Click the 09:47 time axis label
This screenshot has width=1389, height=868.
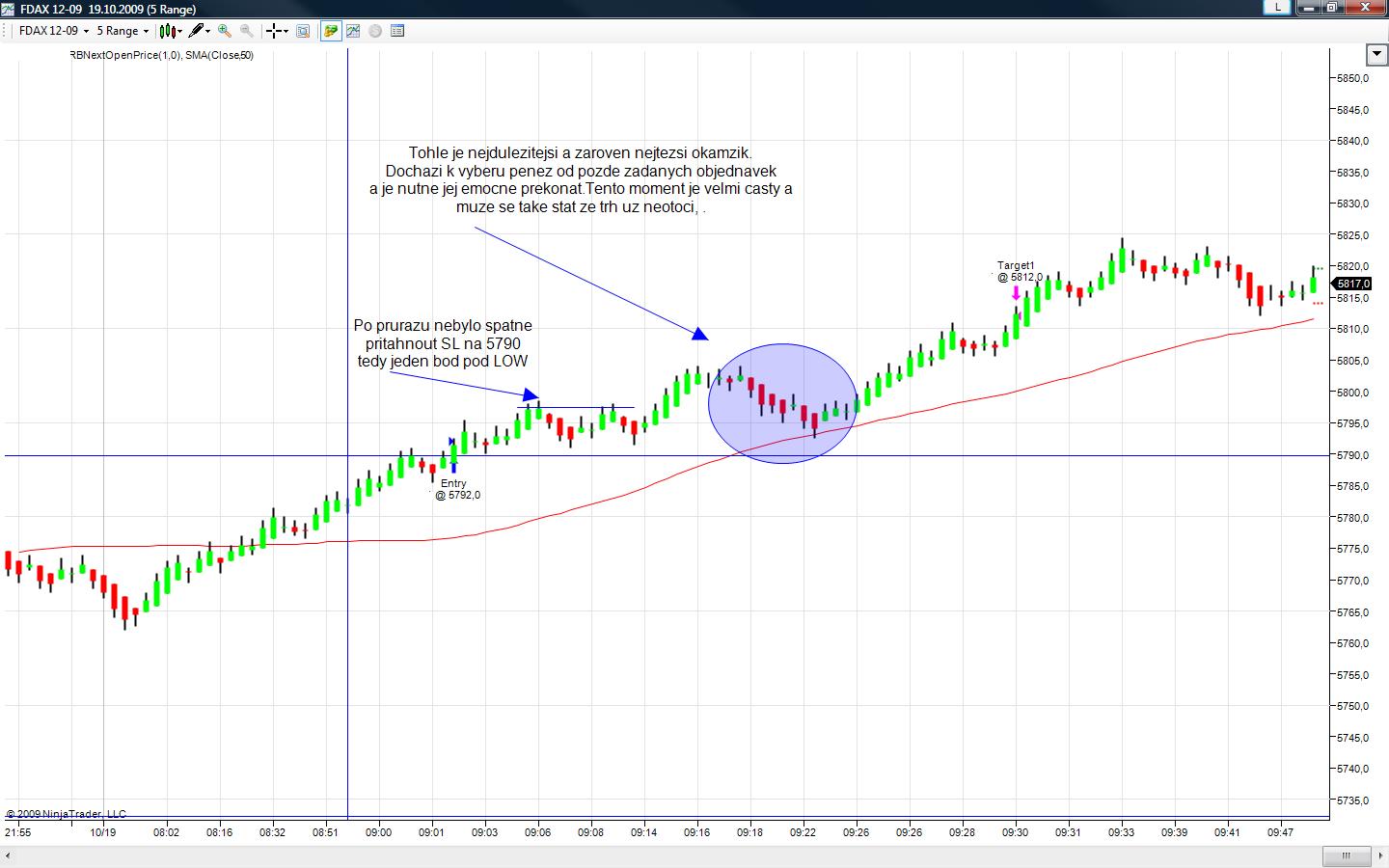coord(1280,832)
